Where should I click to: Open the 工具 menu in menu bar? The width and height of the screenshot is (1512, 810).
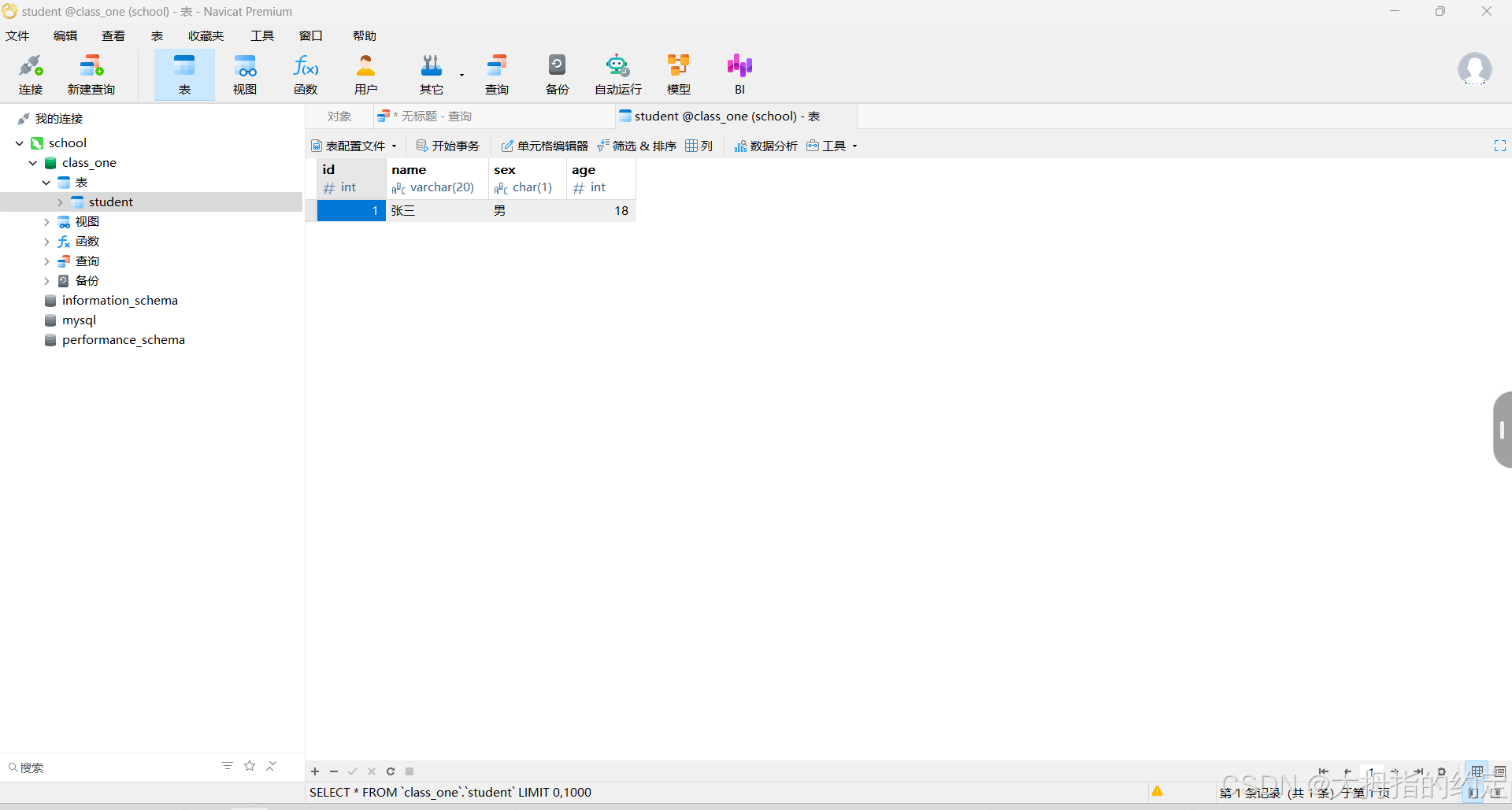[x=262, y=36]
